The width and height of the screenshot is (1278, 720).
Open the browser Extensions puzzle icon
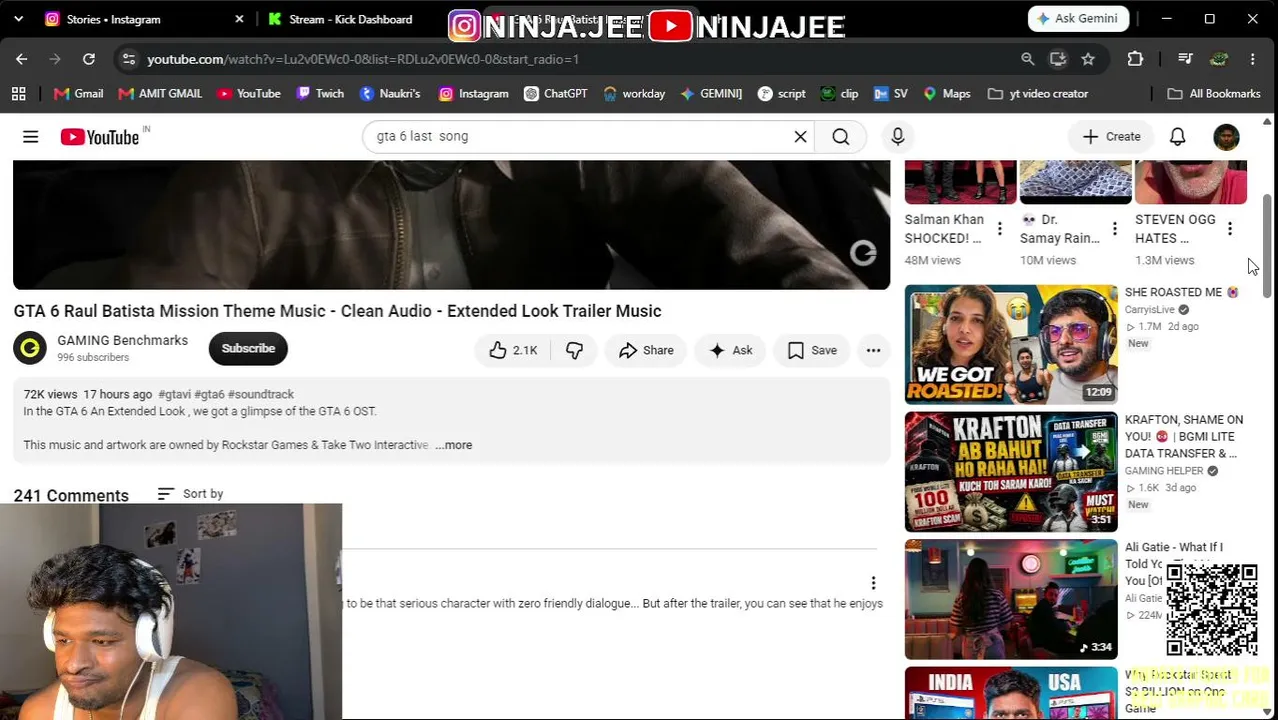click(x=1135, y=59)
